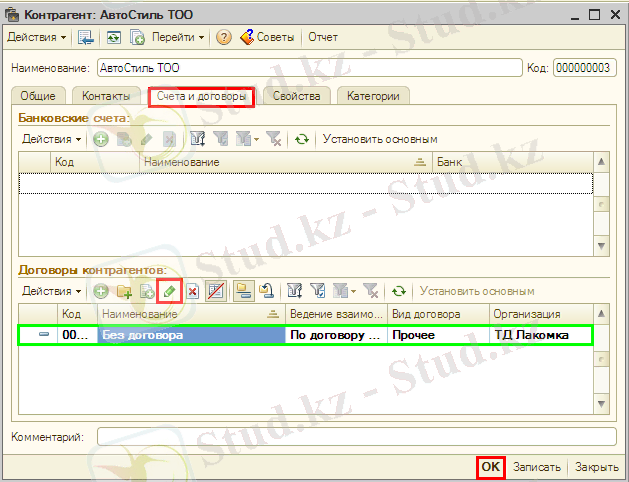The height and width of the screenshot is (482, 629).
Task: Click disable-filter icon in bank accounts toolbar
Action: 274,139
